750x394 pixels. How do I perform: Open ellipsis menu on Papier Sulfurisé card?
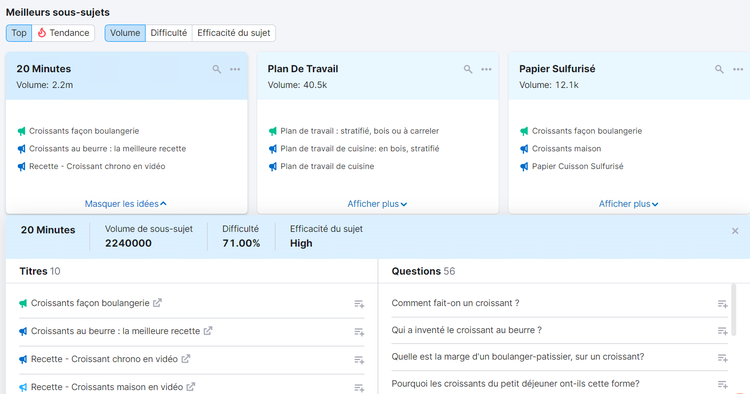[738, 69]
